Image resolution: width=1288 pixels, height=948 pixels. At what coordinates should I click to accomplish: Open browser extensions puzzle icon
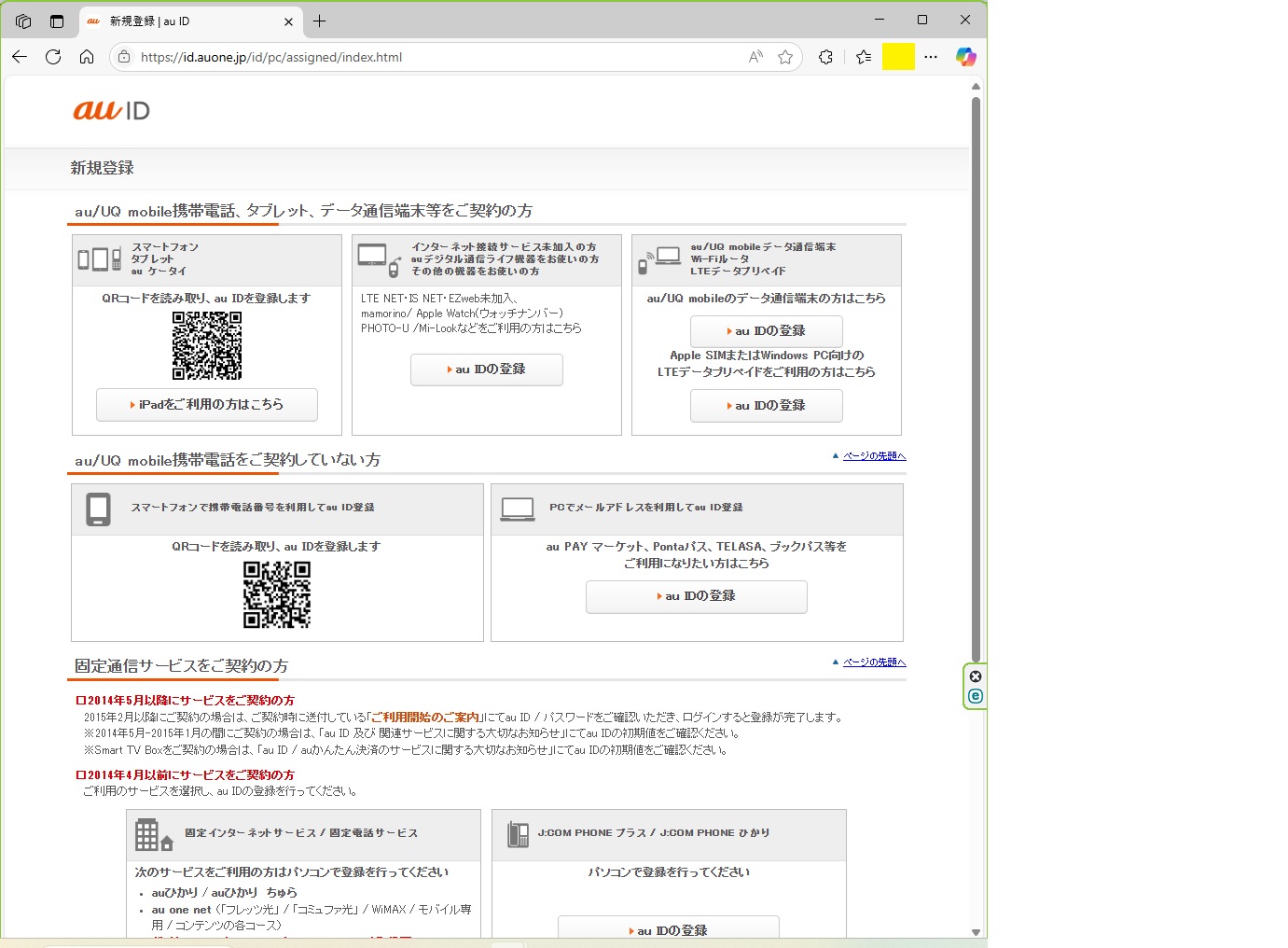coord(825,57)
